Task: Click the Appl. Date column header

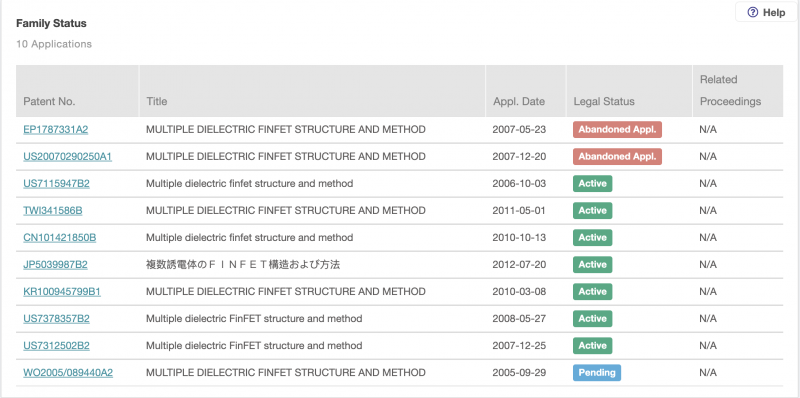Action: coord(518,102)
